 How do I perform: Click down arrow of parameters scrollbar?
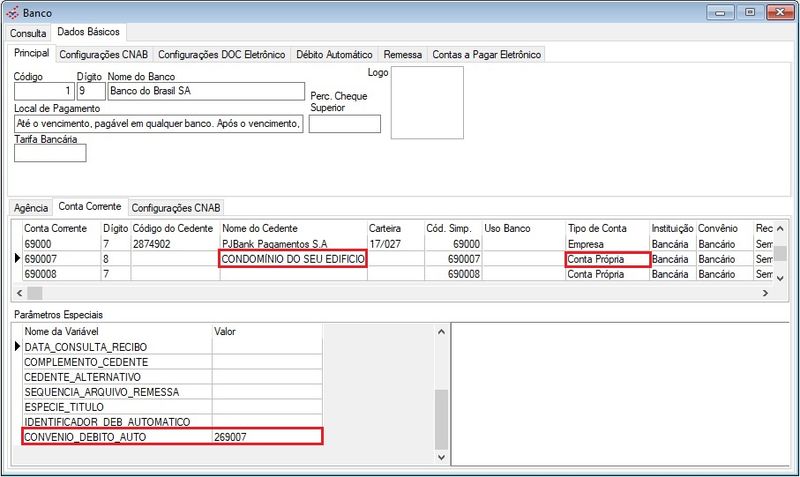[441, 456]
